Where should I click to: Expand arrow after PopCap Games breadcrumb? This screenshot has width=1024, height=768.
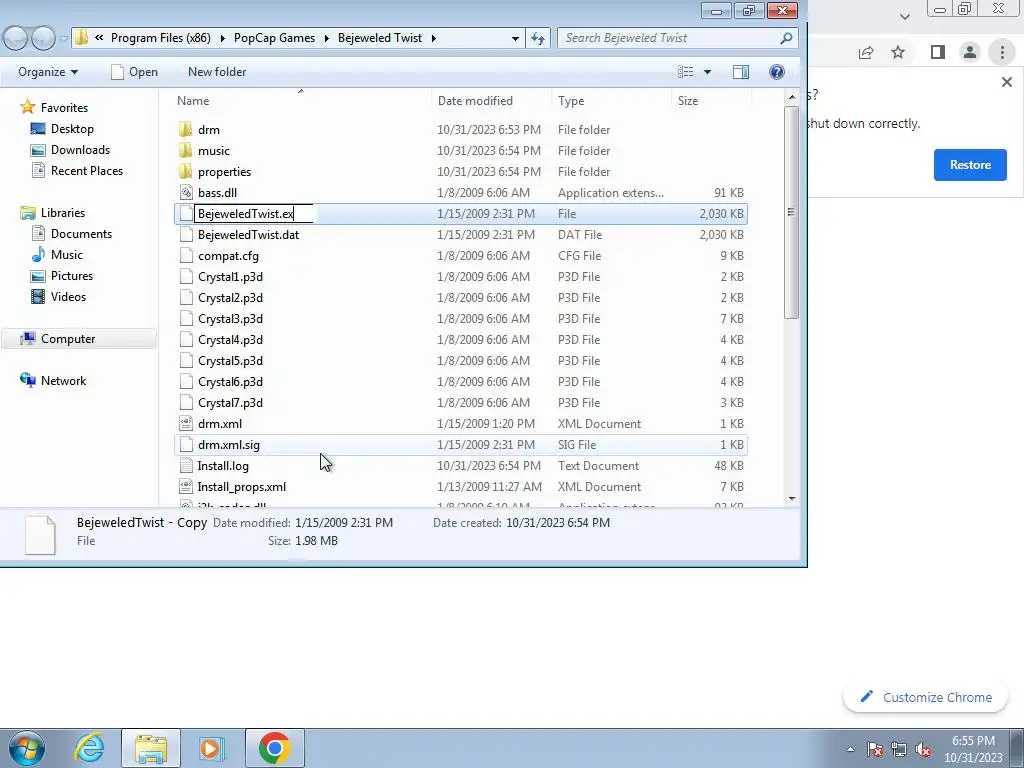(x=327, y=38)
